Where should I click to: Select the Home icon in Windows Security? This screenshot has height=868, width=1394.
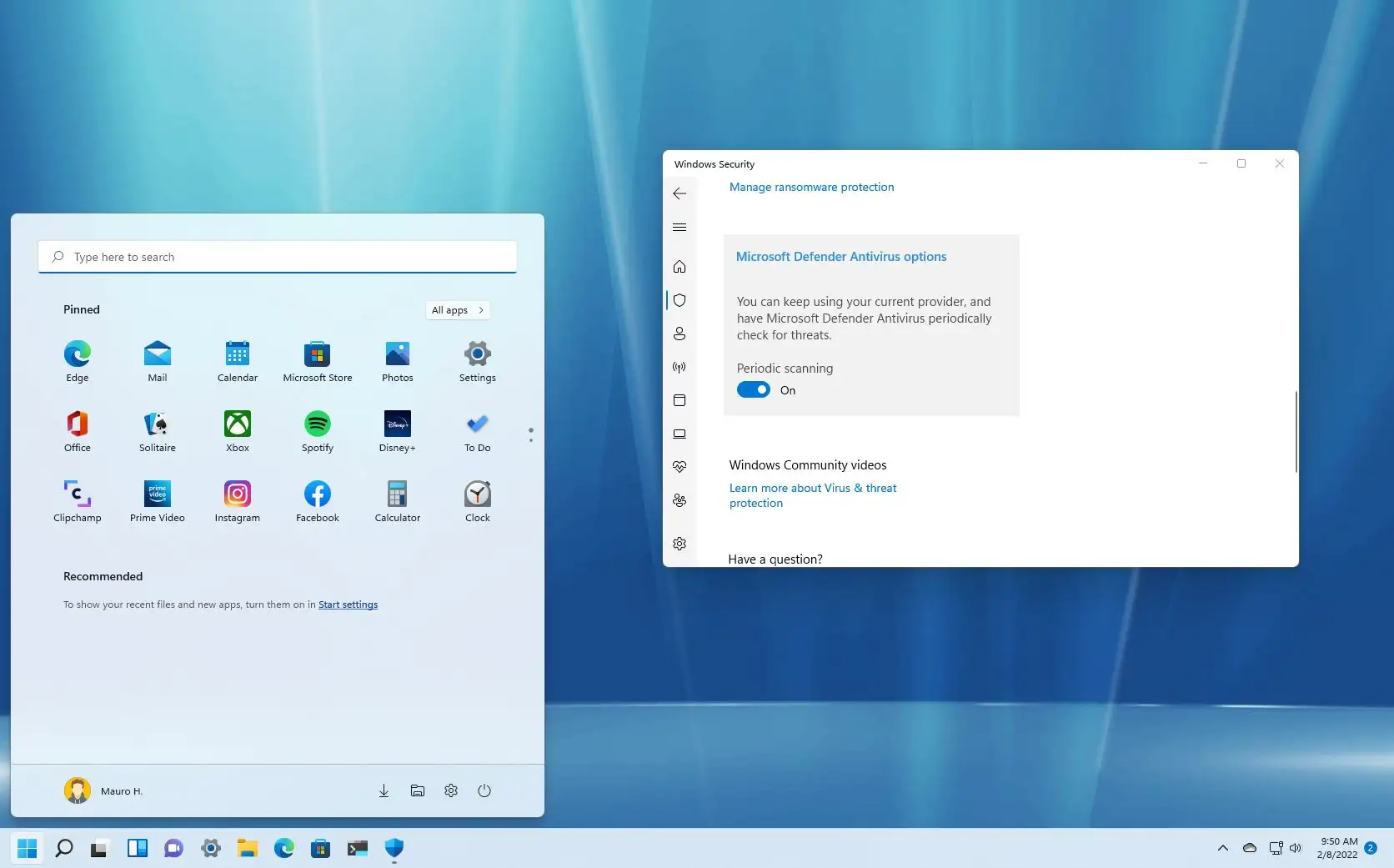pos(679,267)
